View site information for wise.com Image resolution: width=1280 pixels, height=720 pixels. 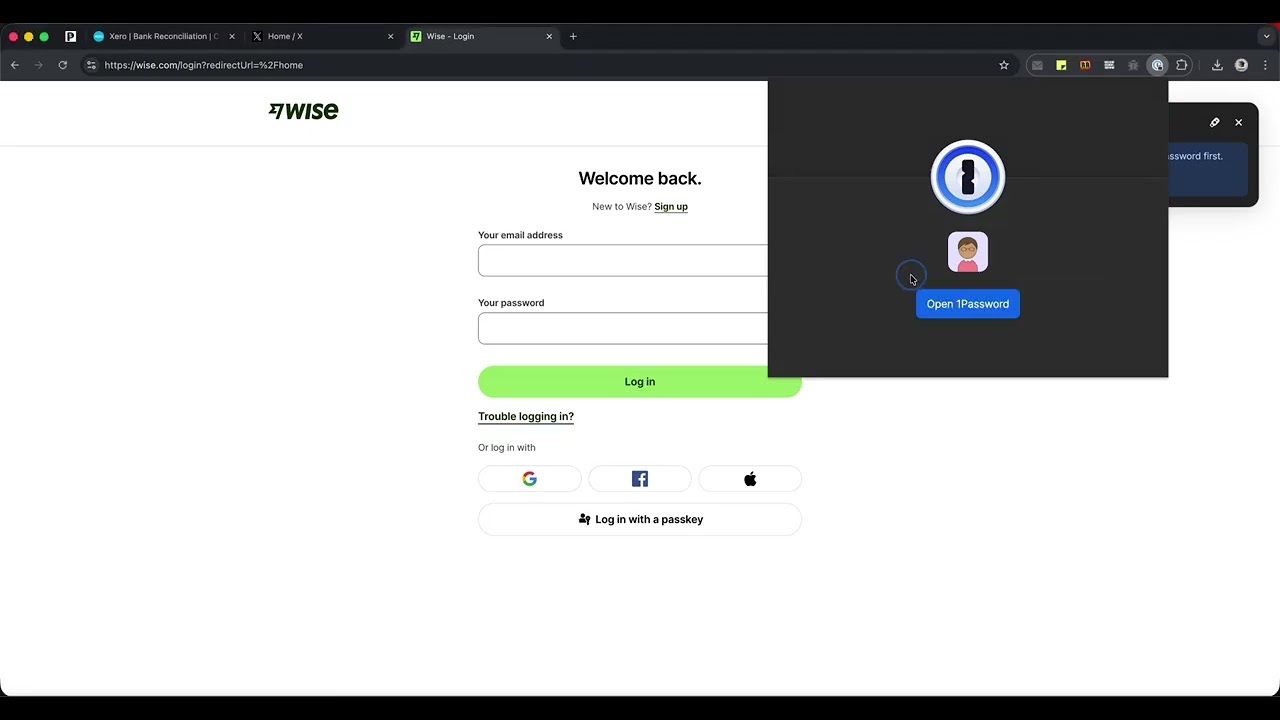pyautogui.click(x=91, y=65)
